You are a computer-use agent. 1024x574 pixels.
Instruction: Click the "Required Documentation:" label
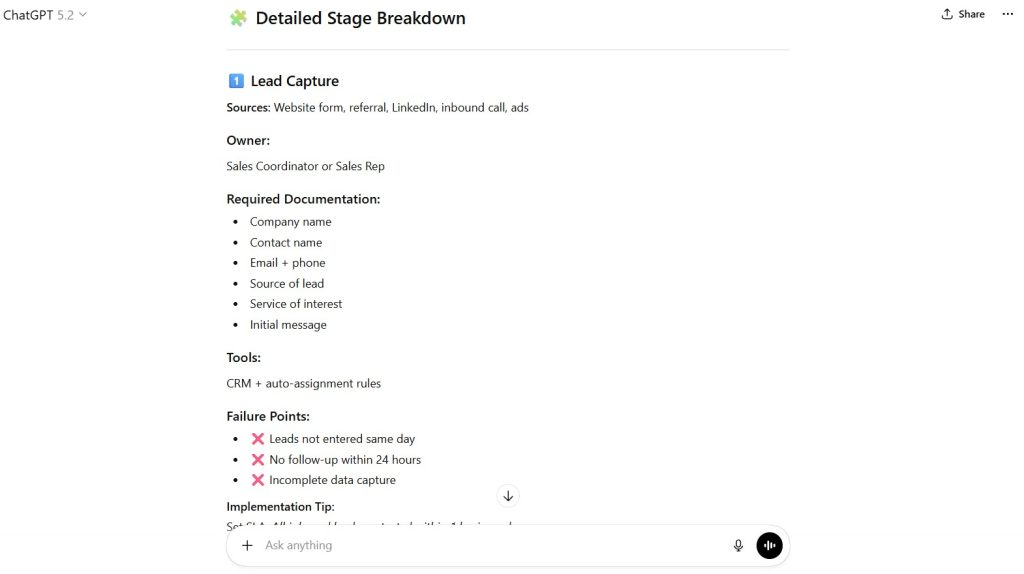click(303, 199)
